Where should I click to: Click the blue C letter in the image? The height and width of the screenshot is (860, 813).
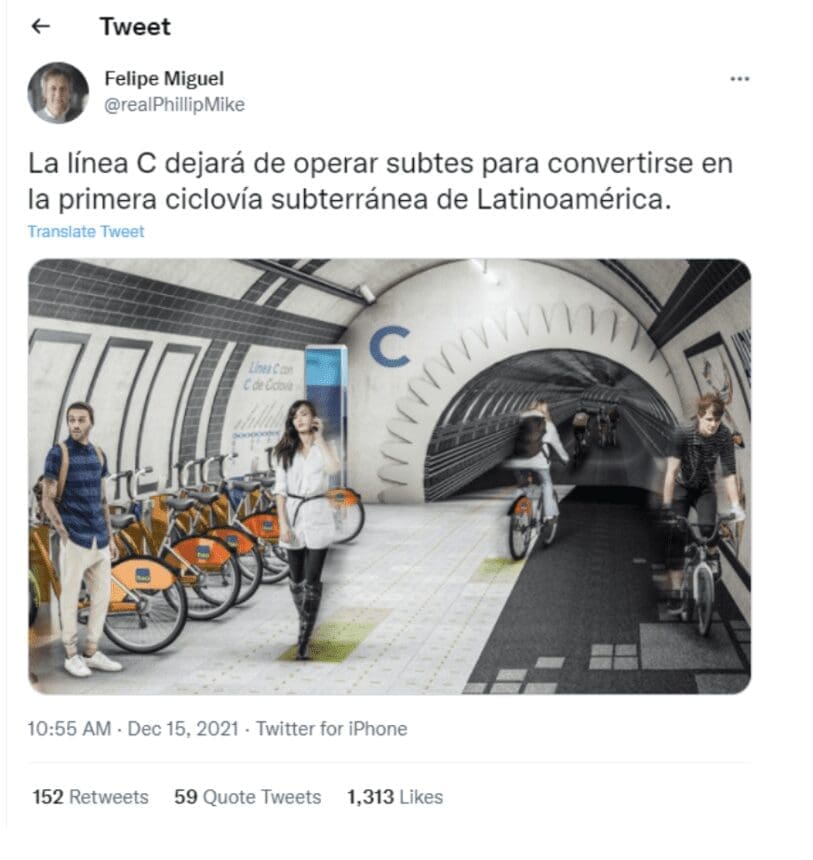390,346
